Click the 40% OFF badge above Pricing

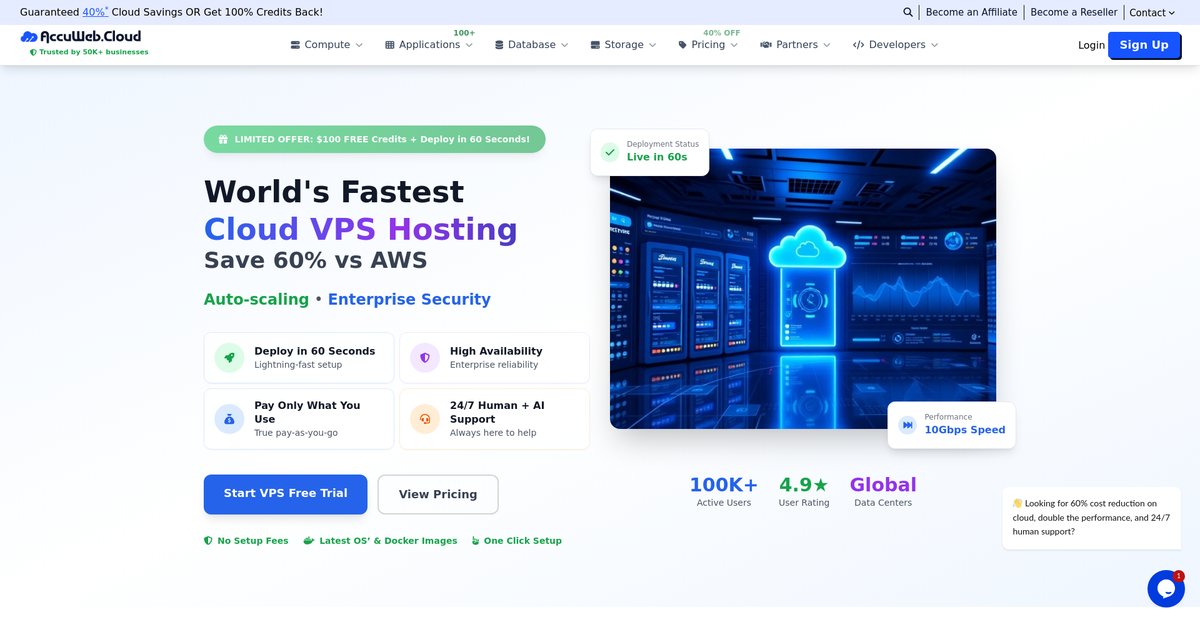720,32
